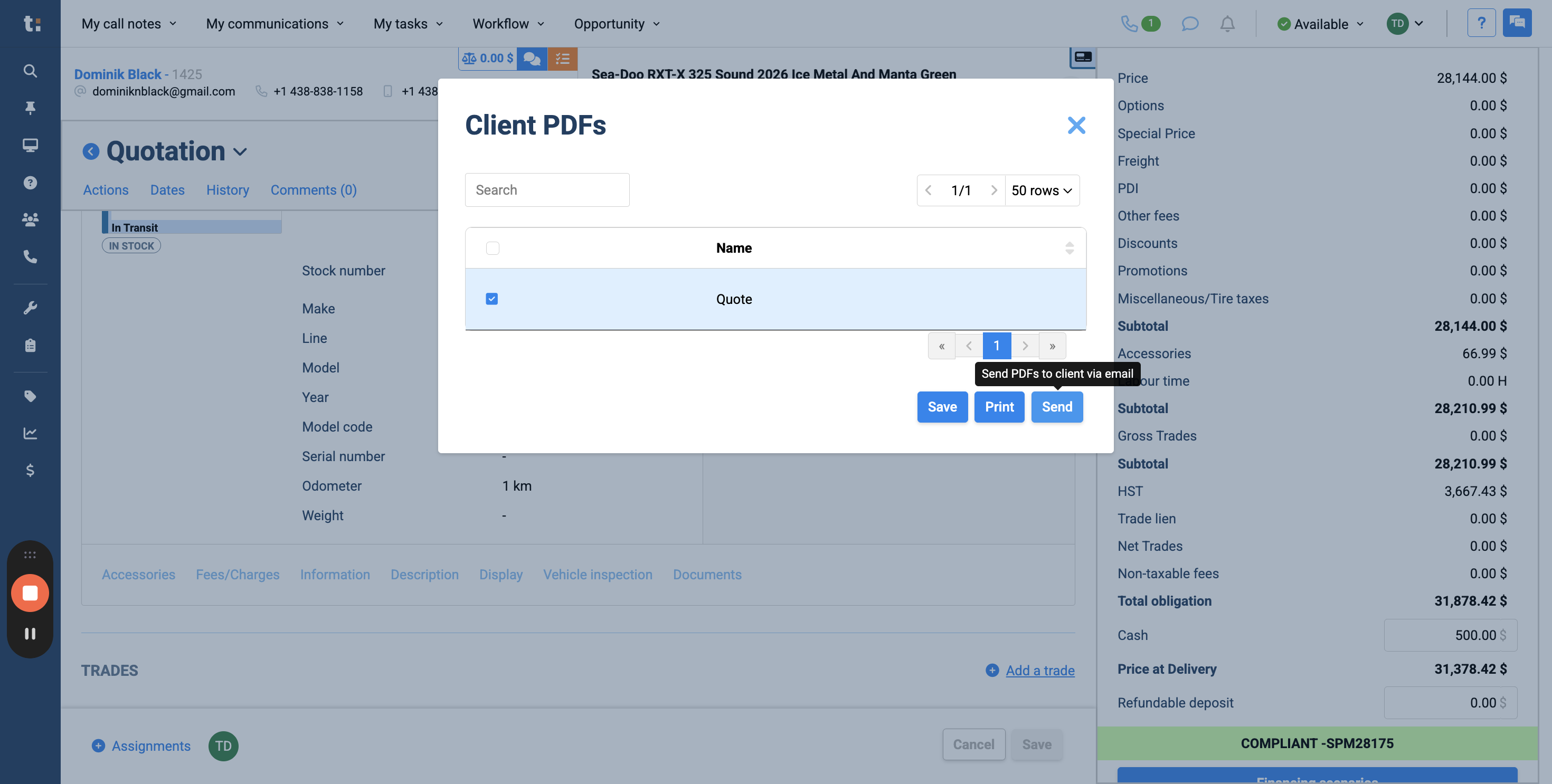Click the trade-in scale icon showing 0.00 $
Image resolution: width=1552 pixels, height=784 pixels.
487,58
